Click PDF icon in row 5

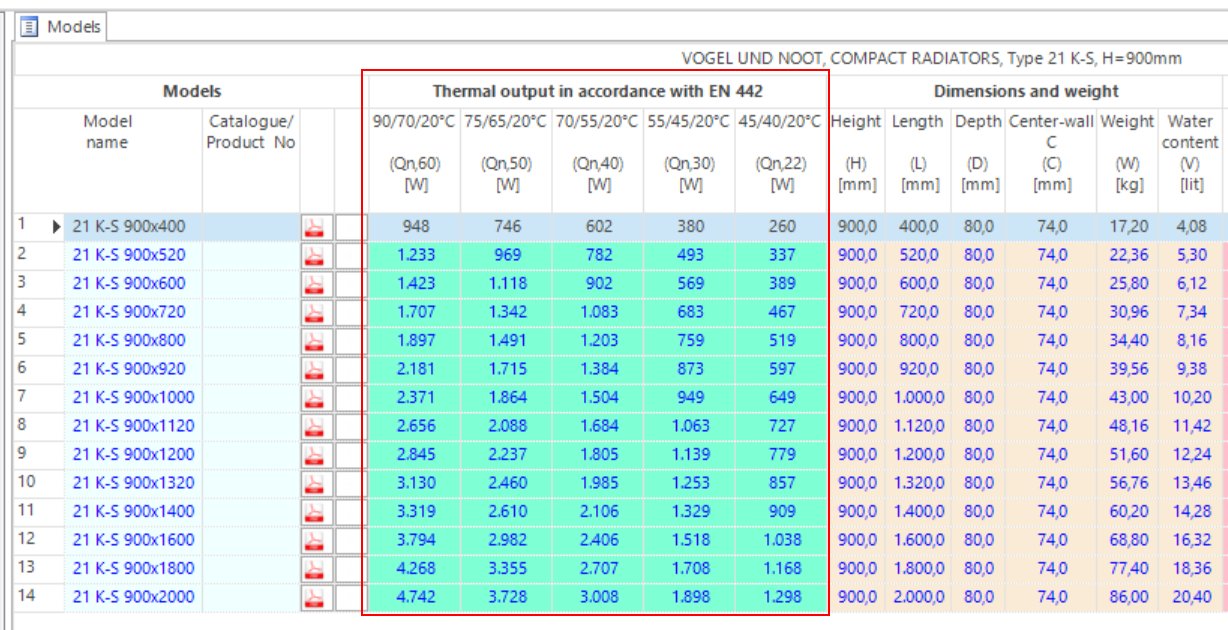pos(314,341)
